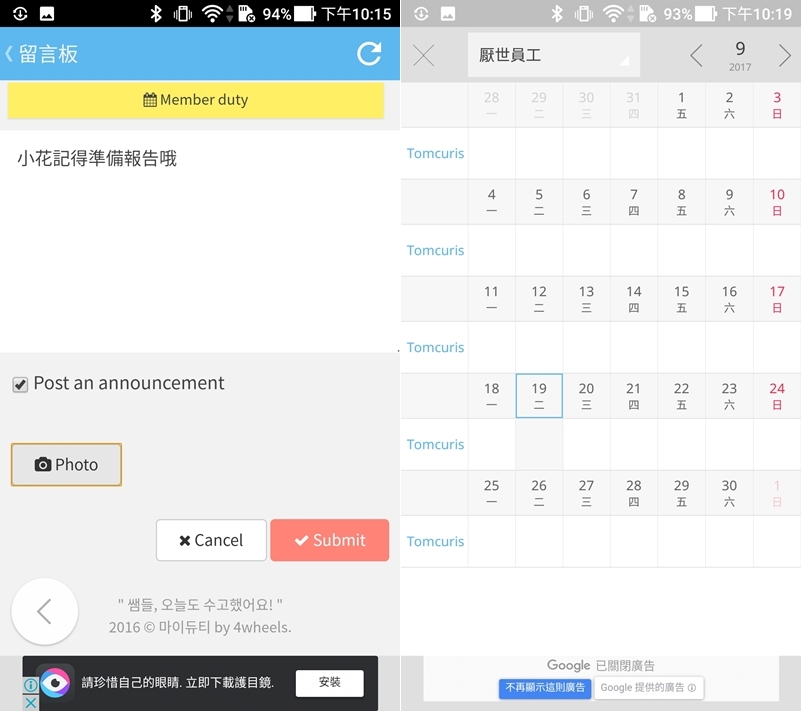Image resolution: width=801 pixels, height=711 pixels.
Task: Tap battery icon showing 93%
Action: pos(706,13)
